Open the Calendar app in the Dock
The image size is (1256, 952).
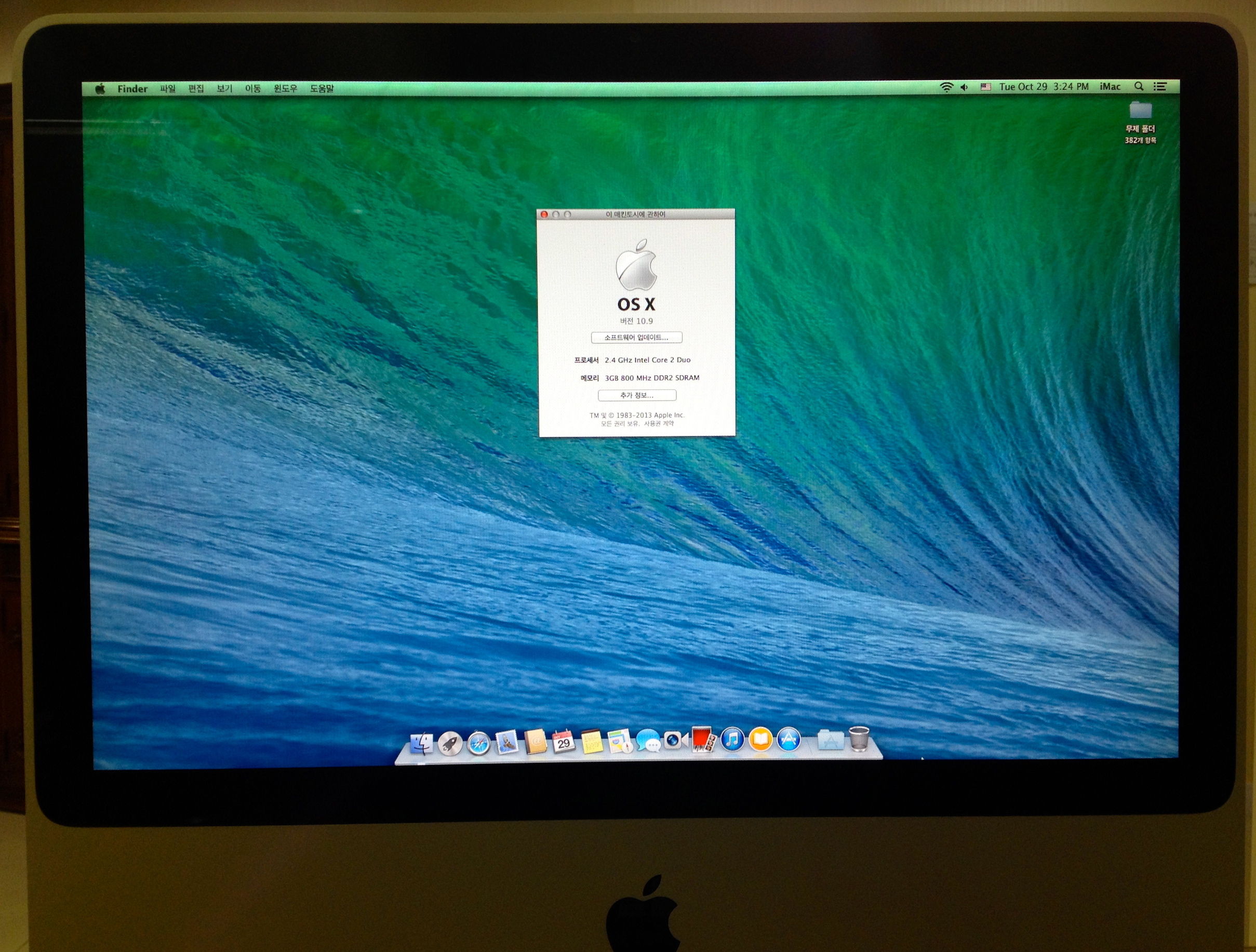pyautogui.click(x=563, y=741)
